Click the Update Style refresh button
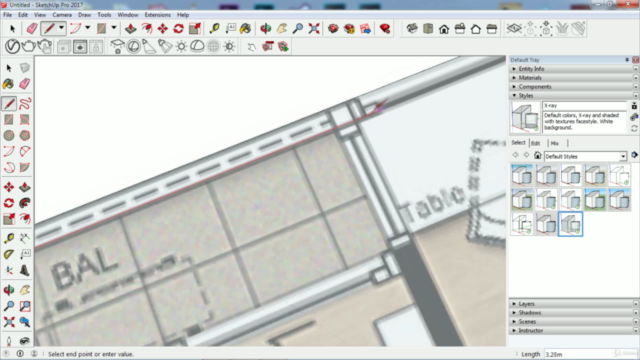The width and height of the screenshot is (640, 360). pos(634,129)
